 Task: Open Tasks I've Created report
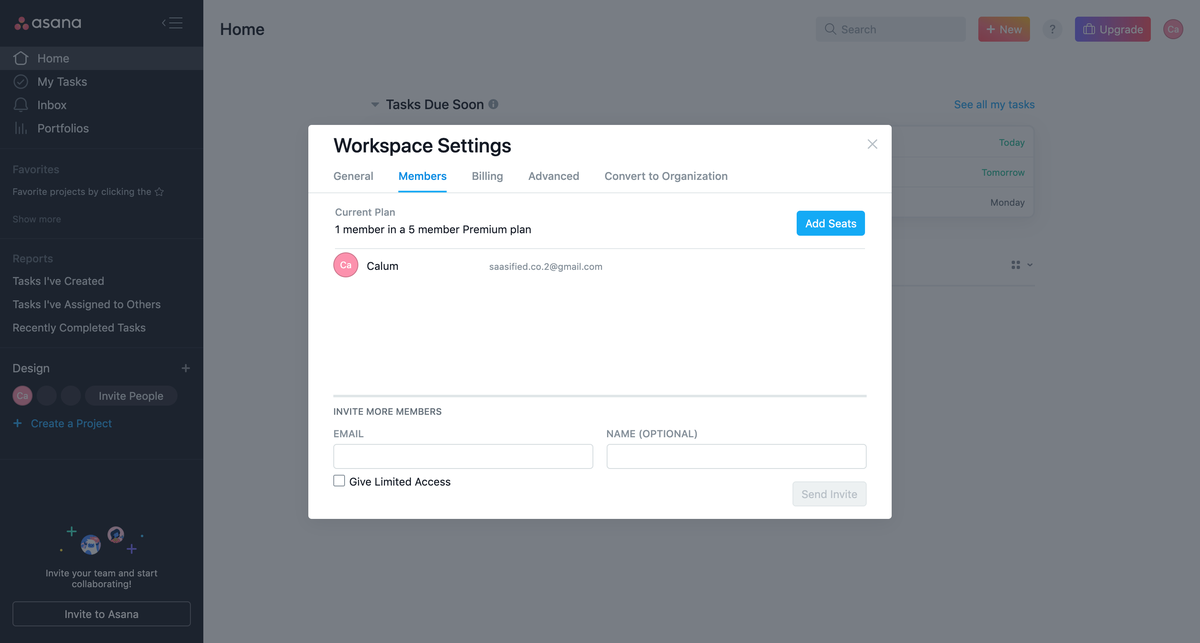[58, 281]
